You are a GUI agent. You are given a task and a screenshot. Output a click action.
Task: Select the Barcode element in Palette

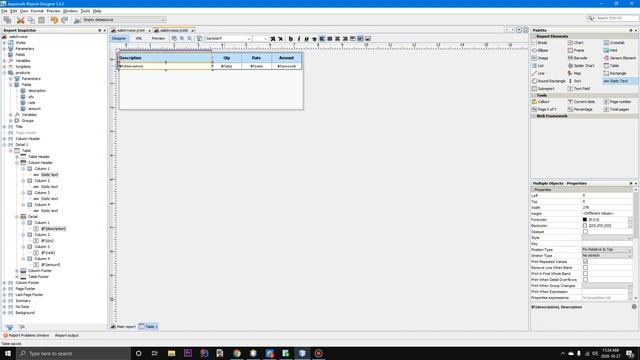tap(578, 58)
